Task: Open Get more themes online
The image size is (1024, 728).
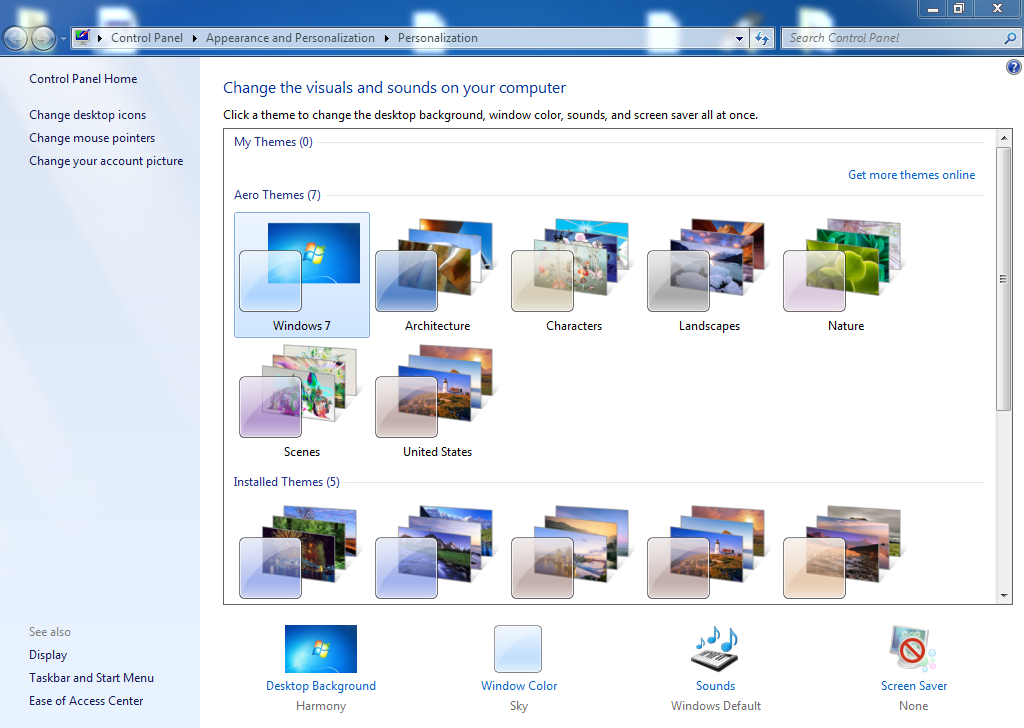Action: point(911,175)
